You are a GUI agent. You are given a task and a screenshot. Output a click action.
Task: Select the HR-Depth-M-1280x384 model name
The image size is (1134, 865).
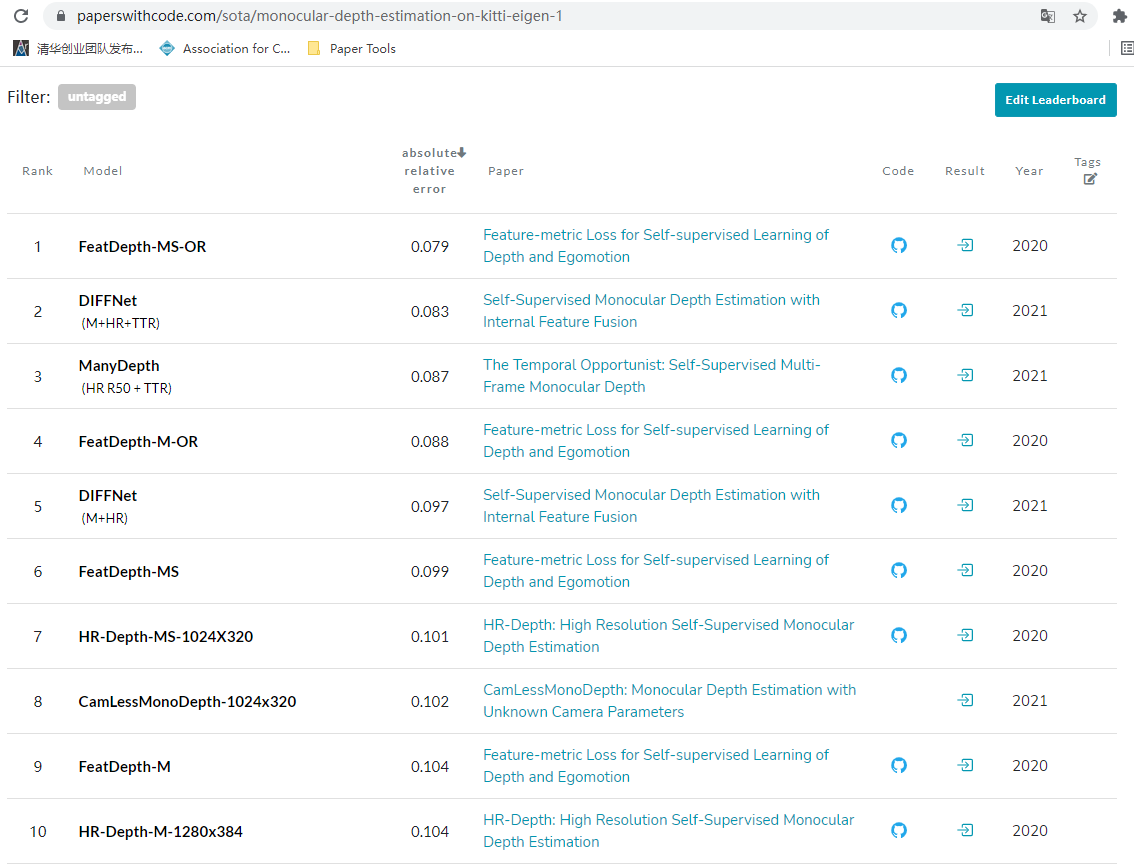pos(161,832)
